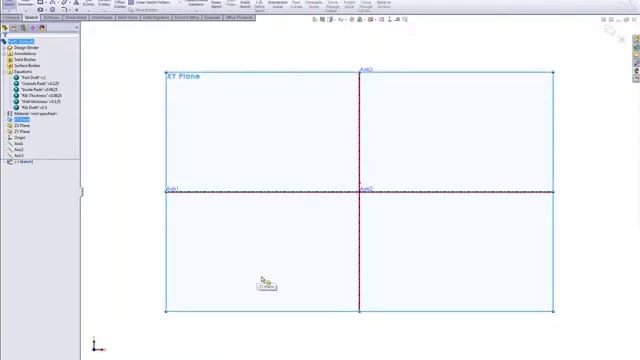Select Surface Bodies folder in tree
Viewport: 640px width, 360px height.
(x=27, y=66)
